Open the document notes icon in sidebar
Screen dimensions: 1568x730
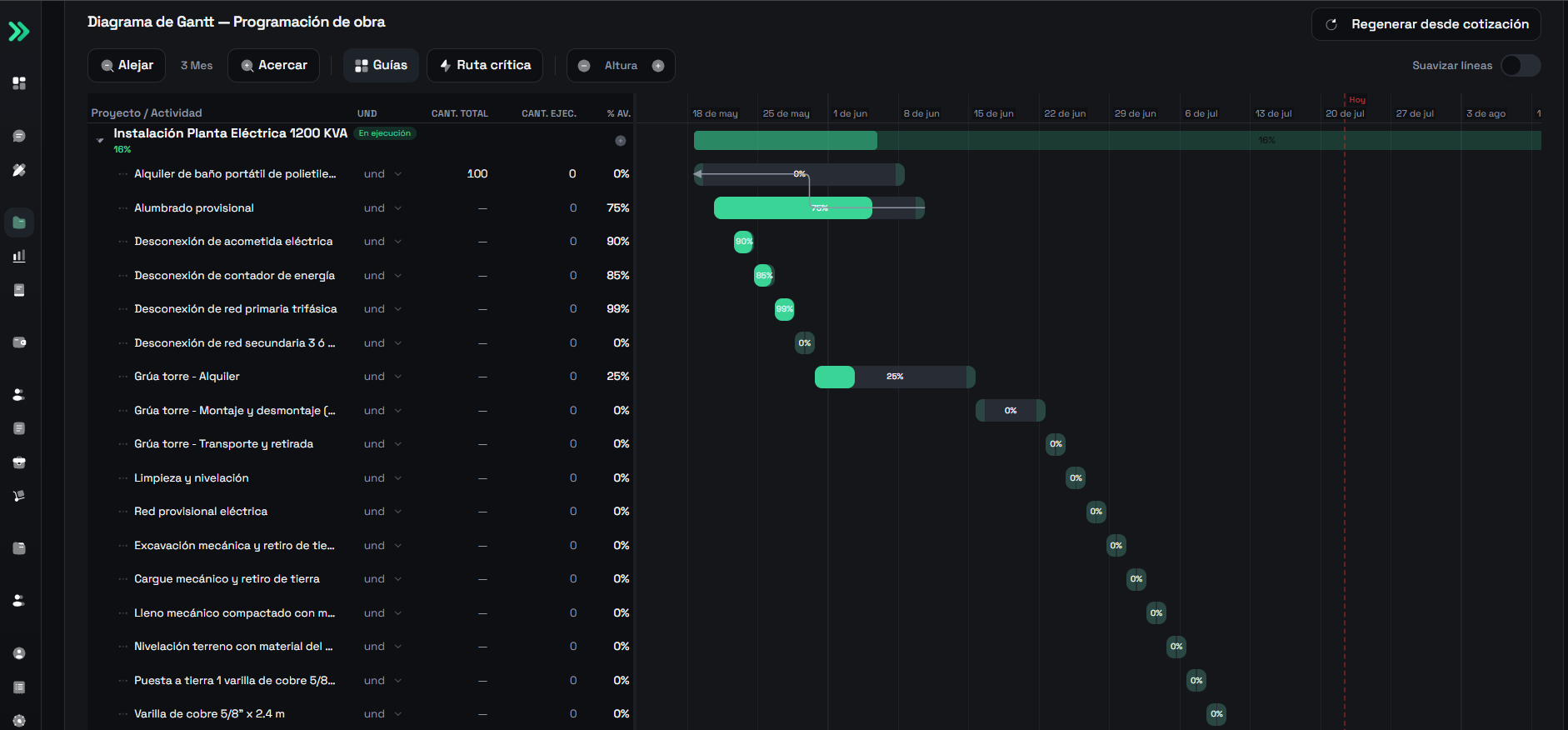point(19,428)
